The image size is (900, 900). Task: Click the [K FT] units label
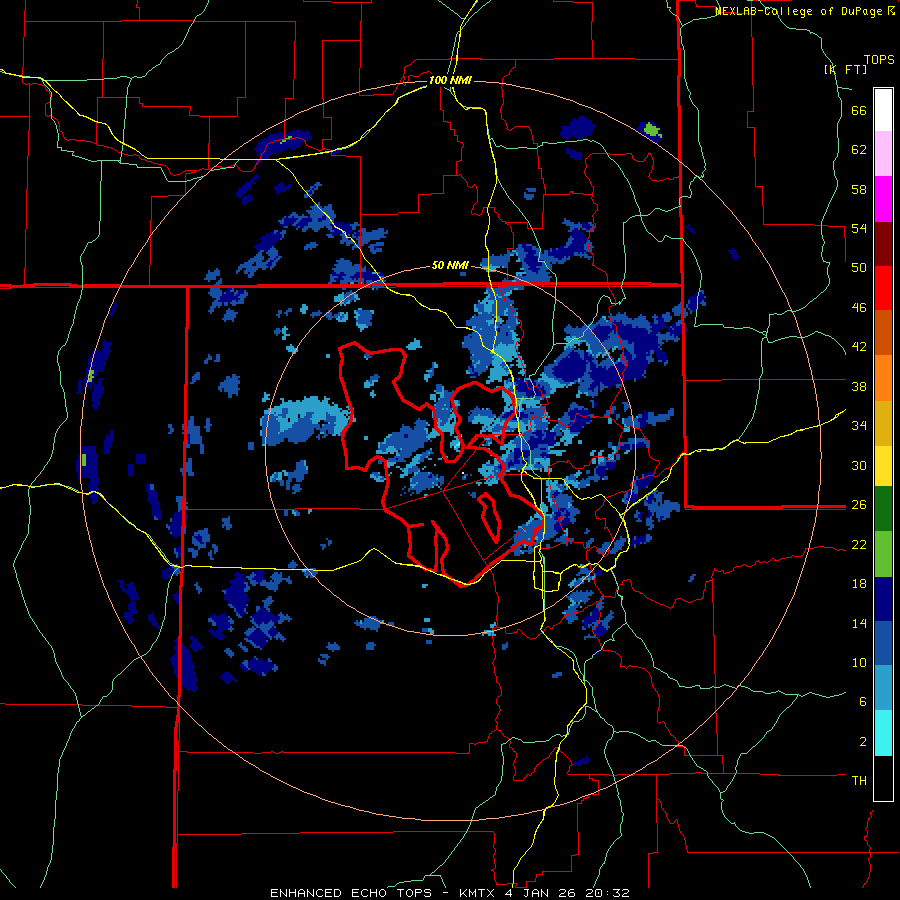point(846,69)
